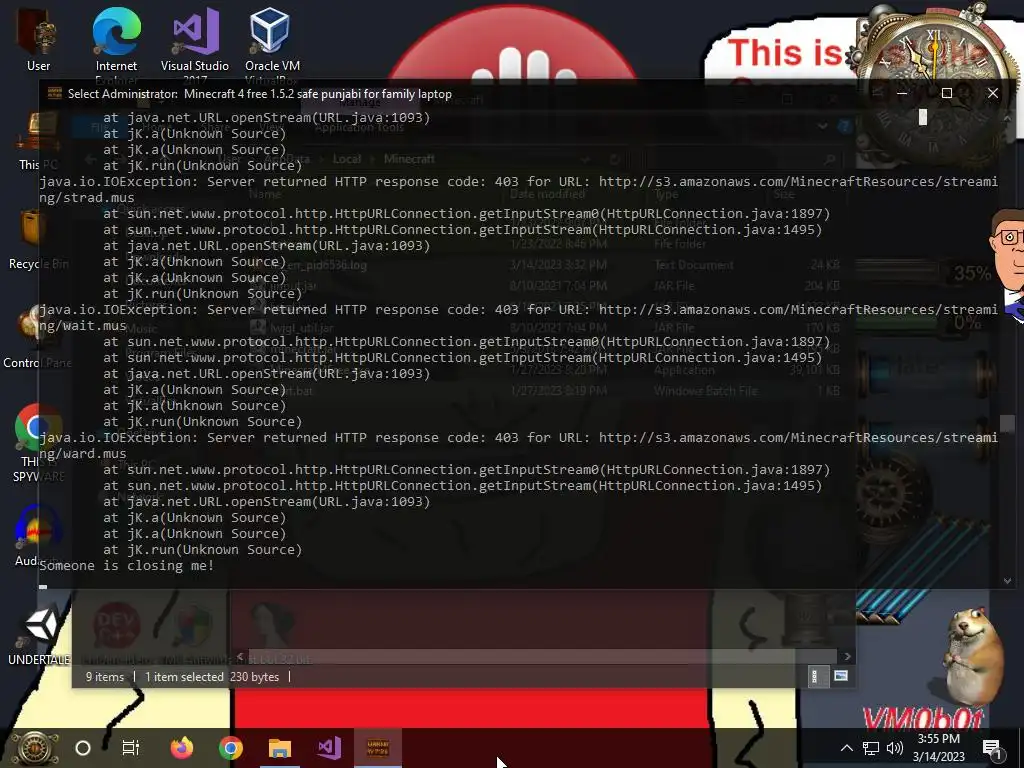Screen dimensions: 1024x768
Task: Open Cortana search circle on taskbar
Action: click(x=83, y=748)
